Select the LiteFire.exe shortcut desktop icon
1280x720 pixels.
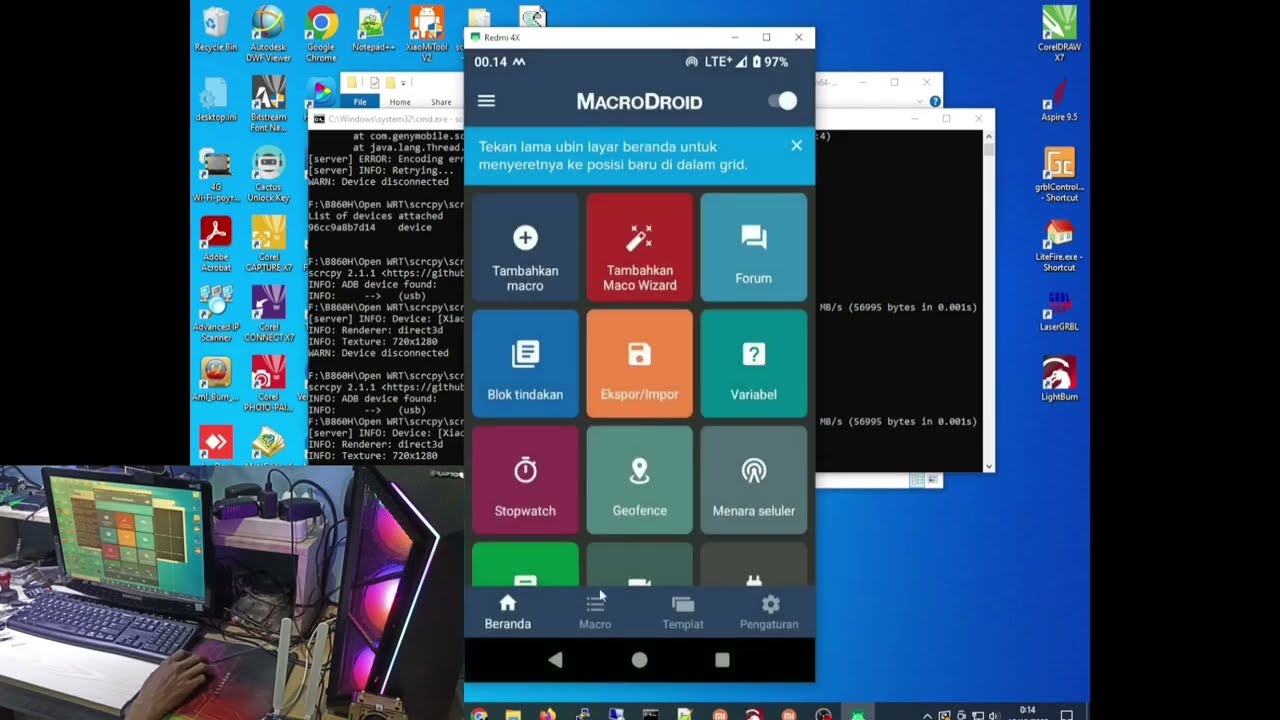[x=1059, y=245]
